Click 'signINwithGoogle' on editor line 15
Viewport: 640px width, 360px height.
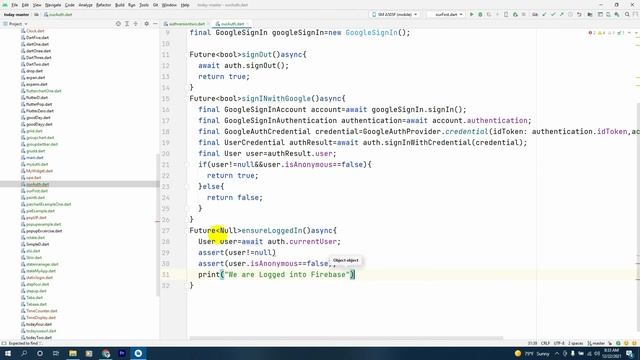point(276,99)
